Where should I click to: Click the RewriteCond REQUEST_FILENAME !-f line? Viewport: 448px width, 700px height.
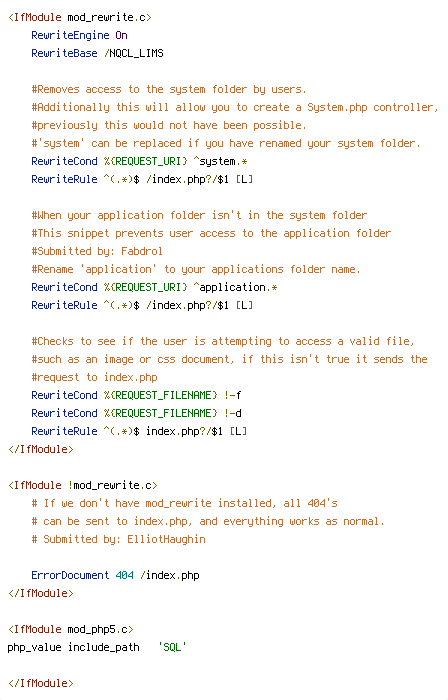pyautogui.click(x=137, y=395)
